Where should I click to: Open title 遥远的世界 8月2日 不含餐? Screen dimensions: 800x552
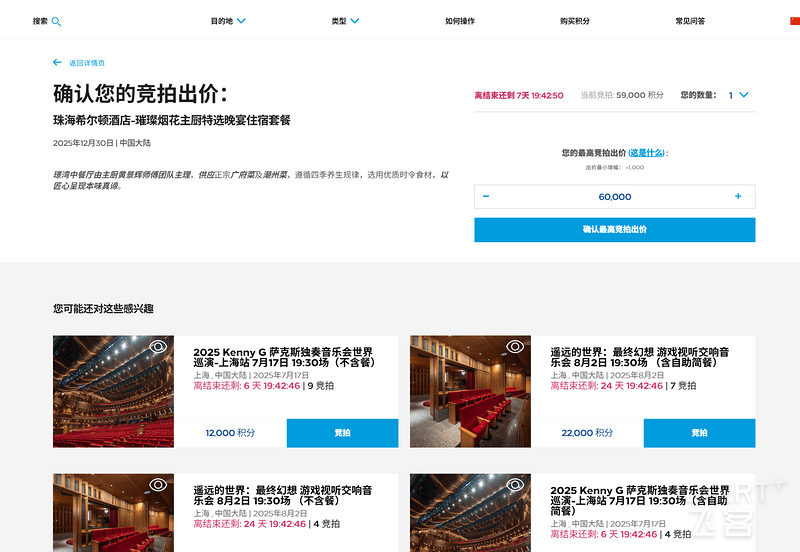[283, 495]
